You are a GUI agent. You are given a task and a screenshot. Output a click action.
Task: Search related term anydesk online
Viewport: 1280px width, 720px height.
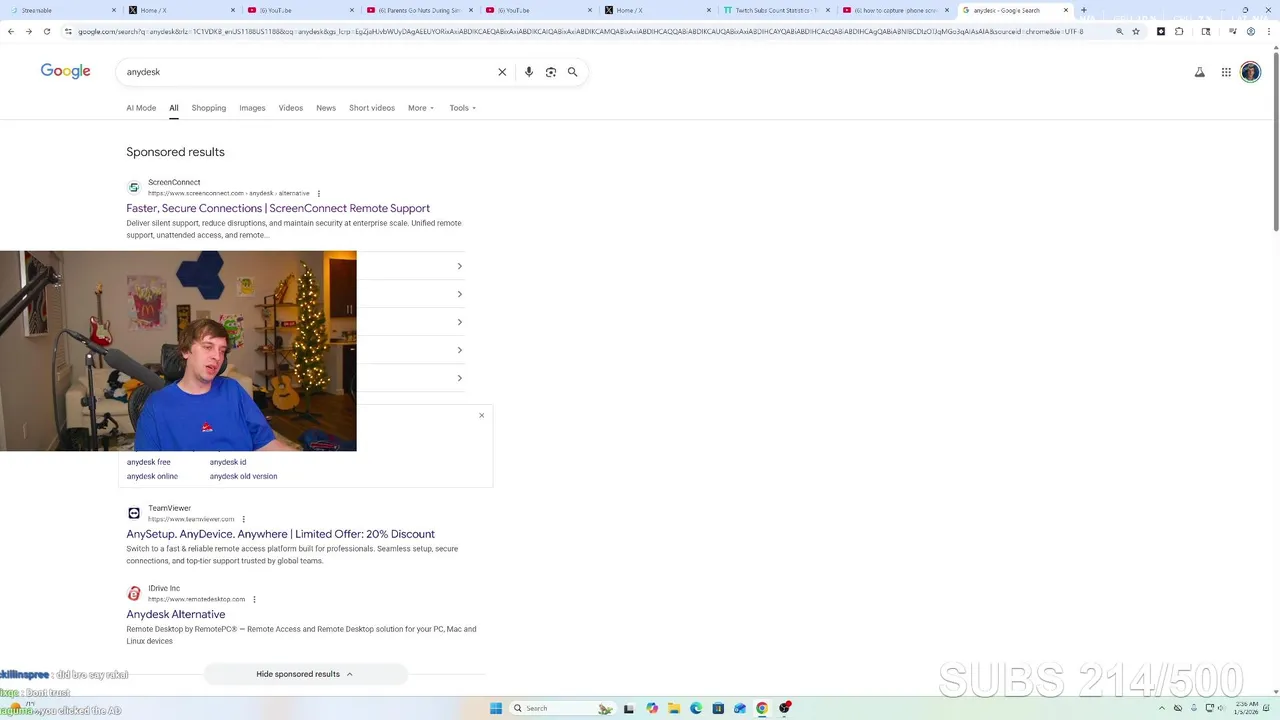152,476
